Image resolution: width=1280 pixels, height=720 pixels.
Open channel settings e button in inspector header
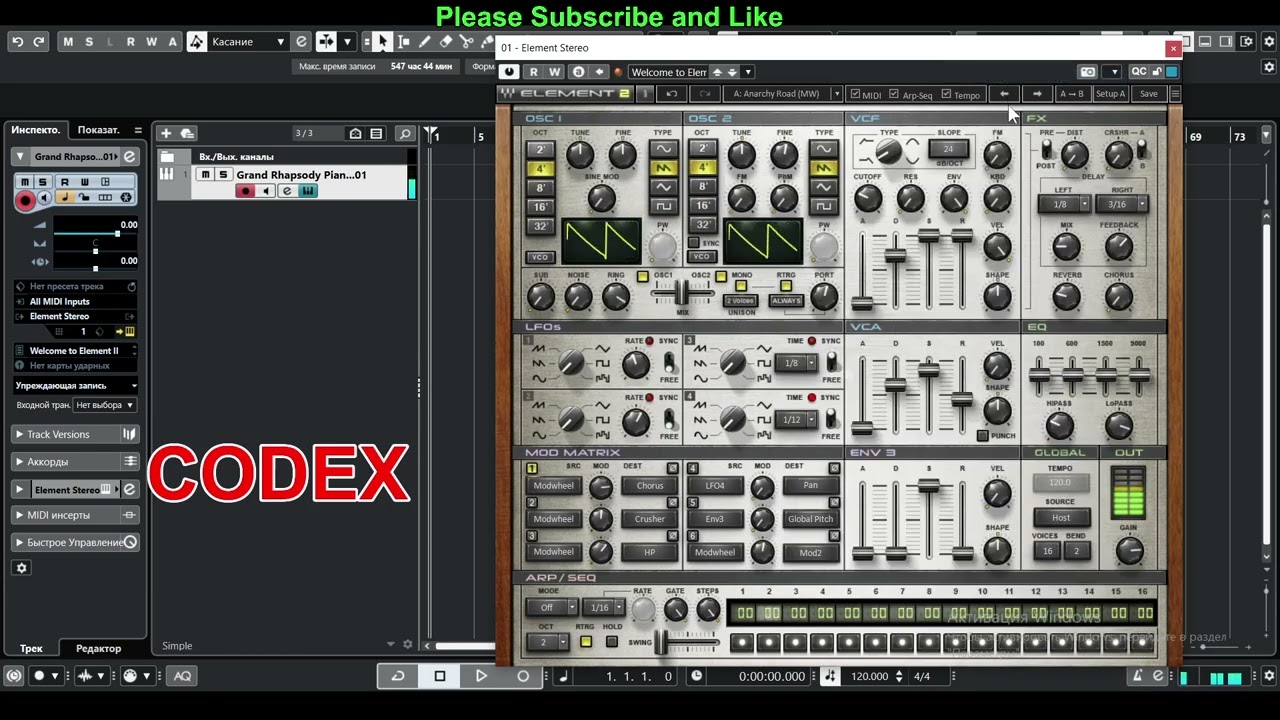129,156
